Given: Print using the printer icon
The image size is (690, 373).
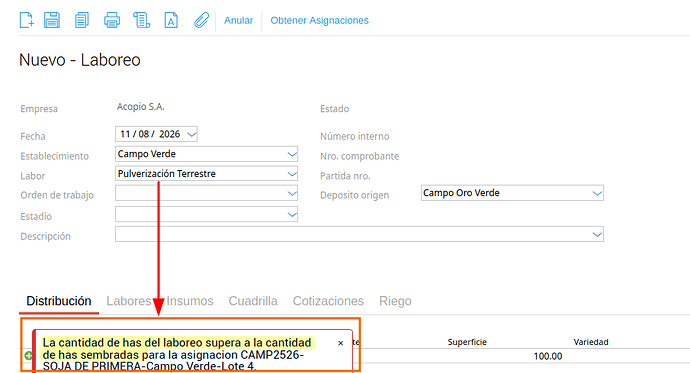Looking at the screenshot, I should (x=112, y=20).
